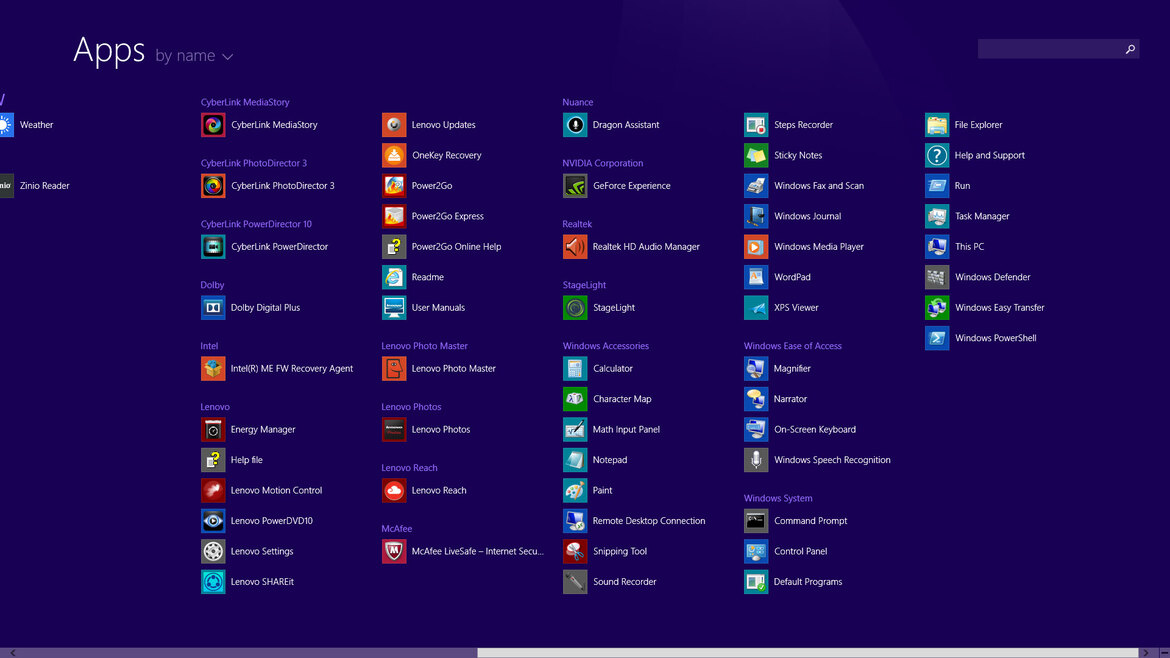Select the Windows Accessories group header

606,346
